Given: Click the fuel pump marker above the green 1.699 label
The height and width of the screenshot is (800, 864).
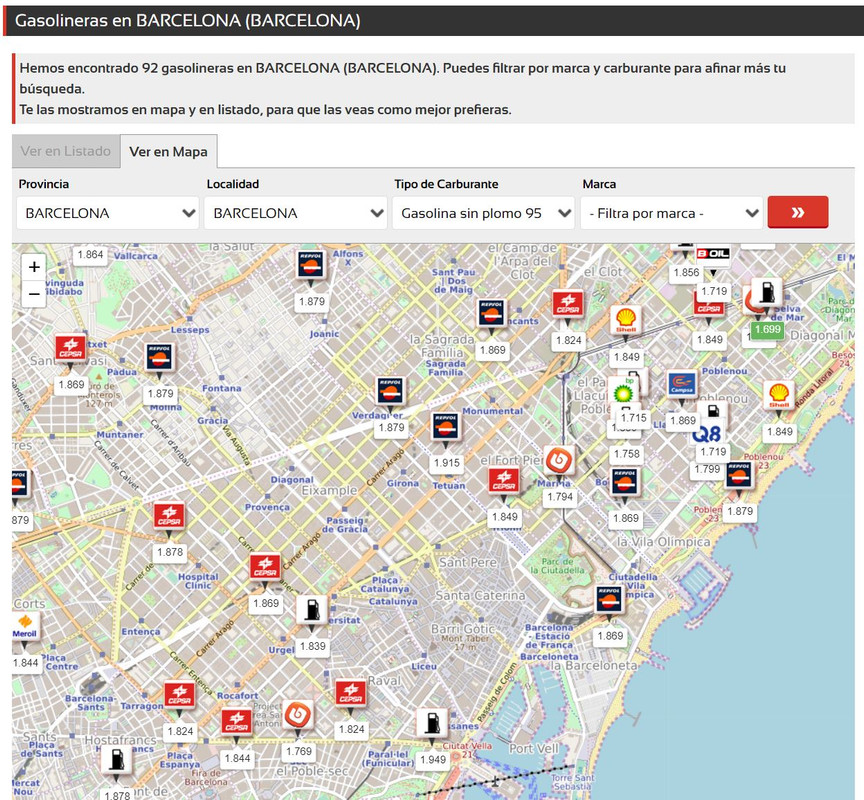Looking at the screenshot, I should coord(767,292).
